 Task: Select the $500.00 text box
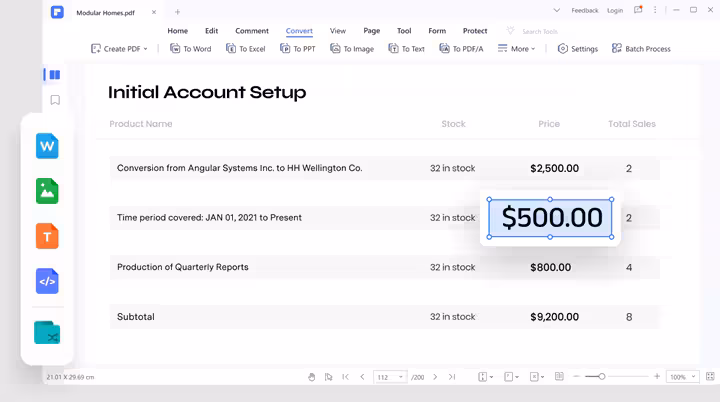550,218
